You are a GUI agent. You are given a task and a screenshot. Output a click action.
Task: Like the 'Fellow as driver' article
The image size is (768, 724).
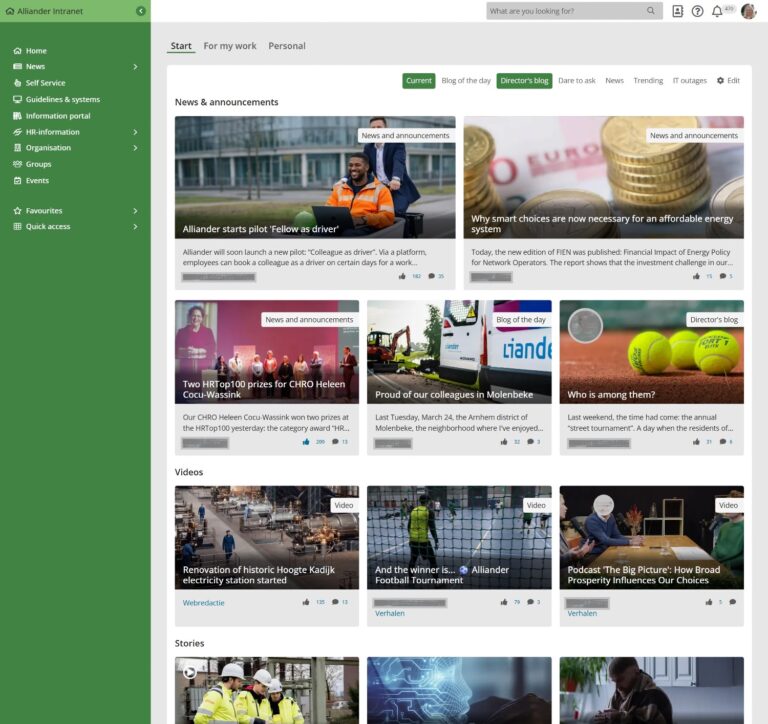coord(402,276)
